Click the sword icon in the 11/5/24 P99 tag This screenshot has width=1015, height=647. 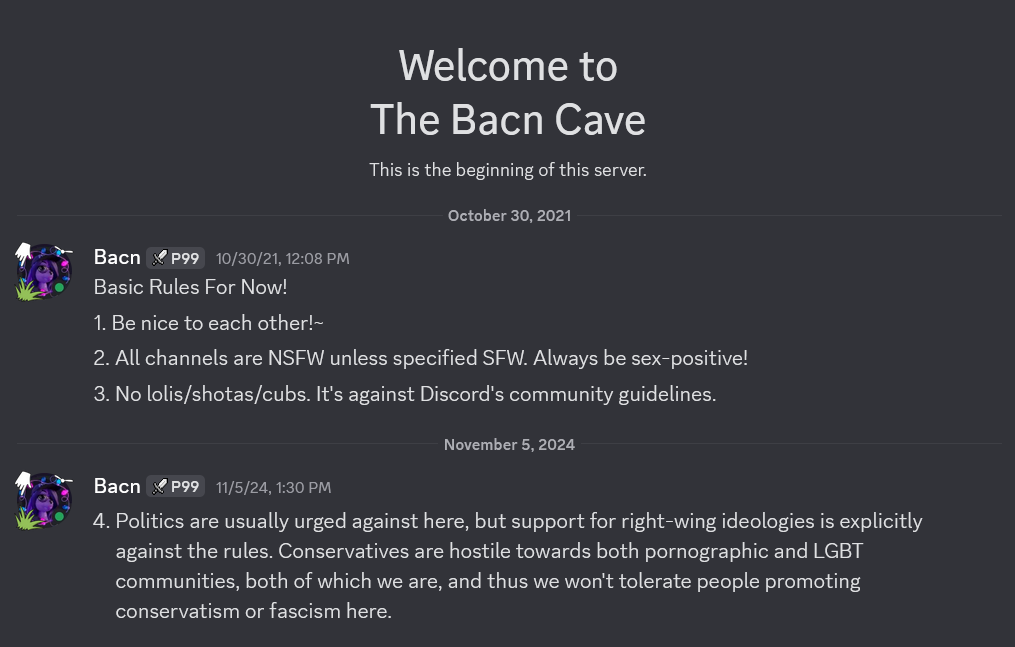pos(159,487)
